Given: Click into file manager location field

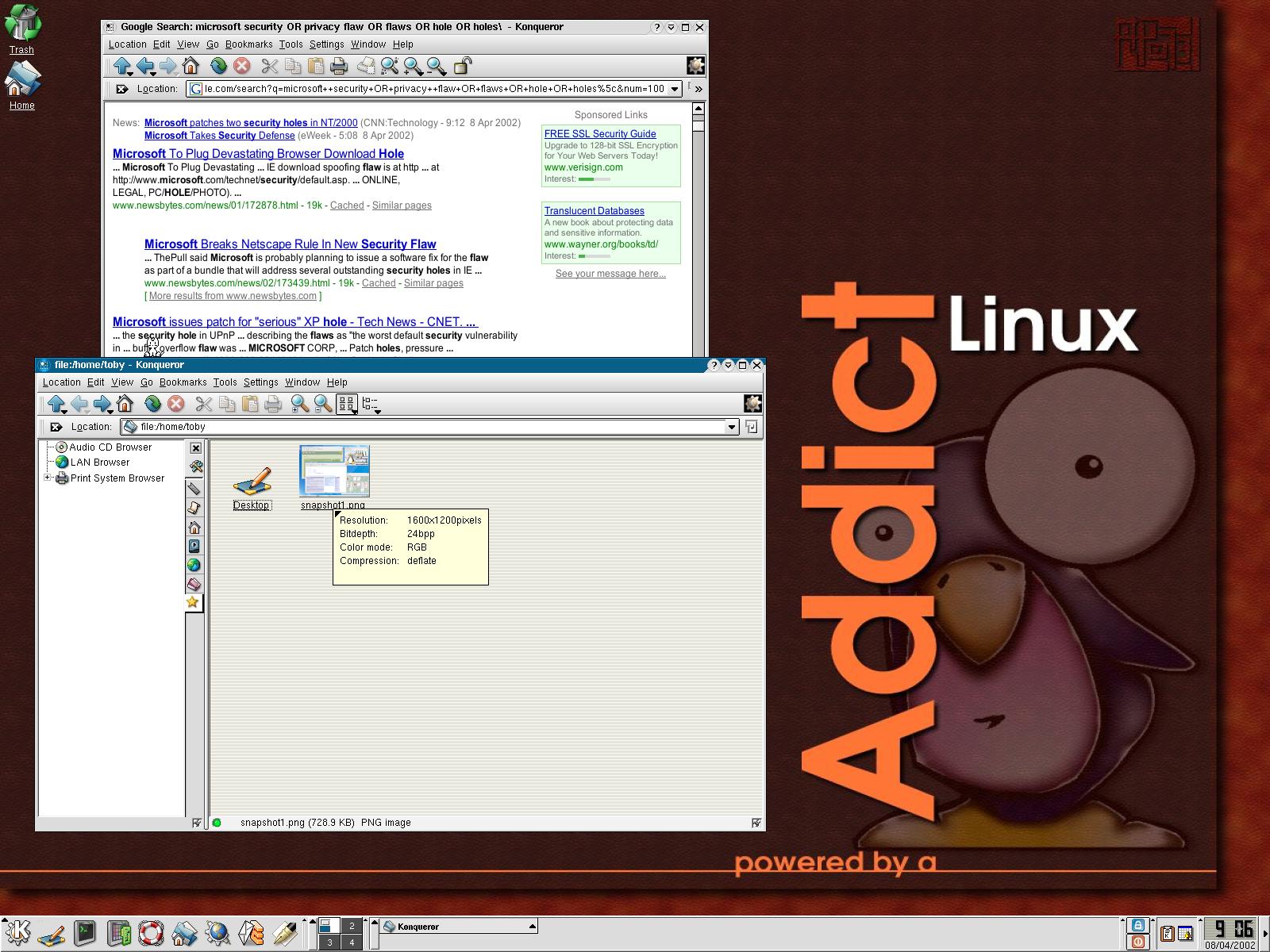Looking at the screenshot, I should (429, 427).
